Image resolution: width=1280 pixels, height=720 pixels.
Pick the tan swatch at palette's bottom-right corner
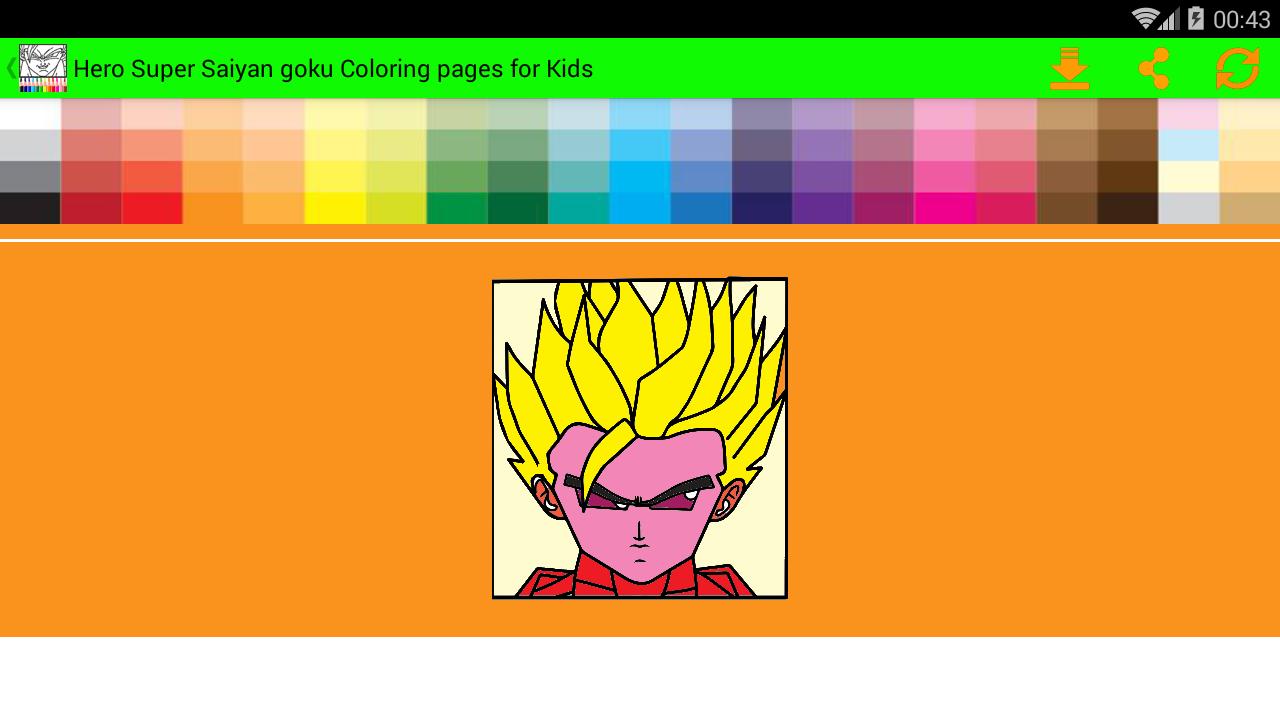click(x=1250, y=208)
